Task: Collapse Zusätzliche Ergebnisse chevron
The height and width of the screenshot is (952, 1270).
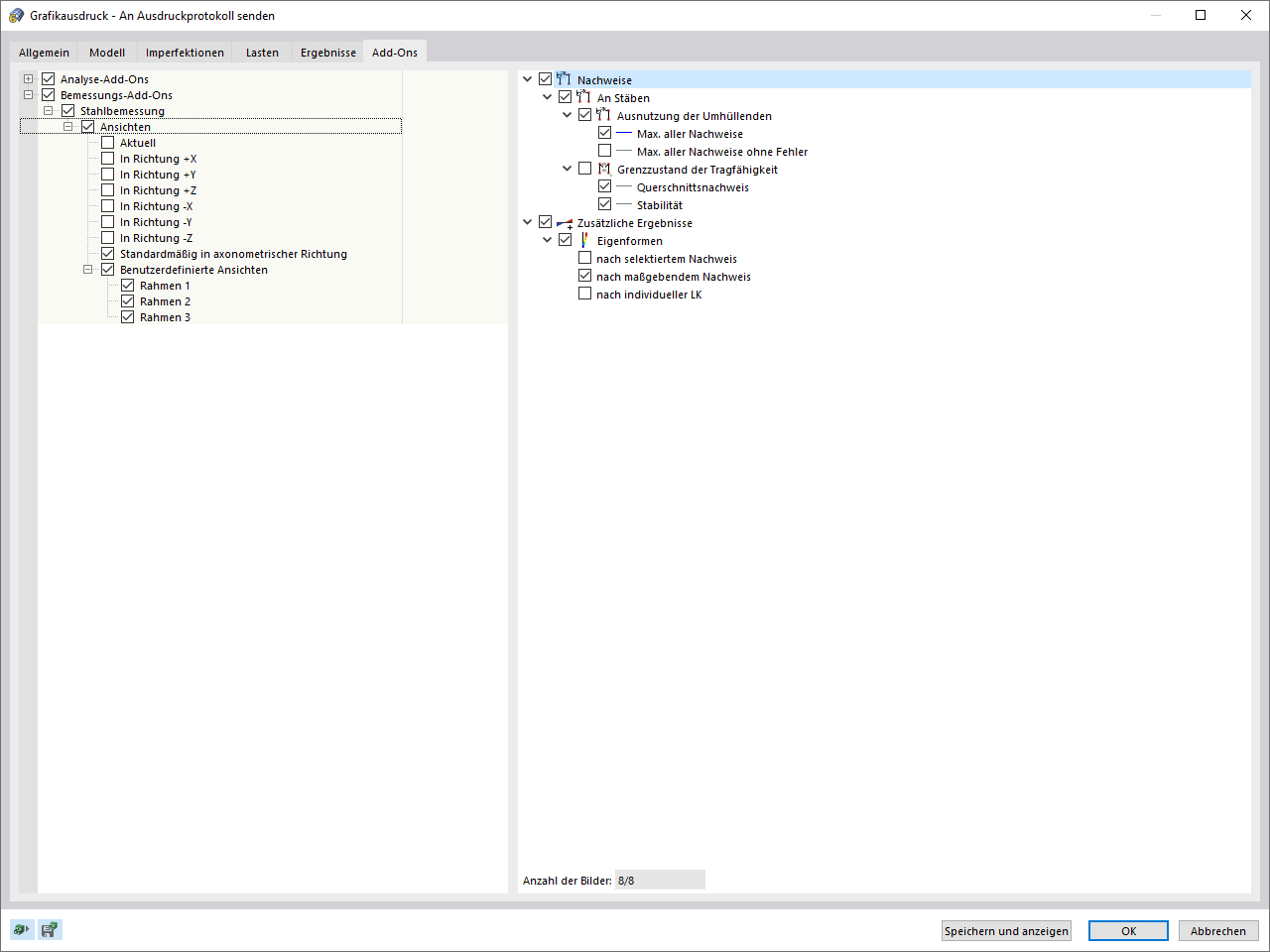Action: (528, 222)
